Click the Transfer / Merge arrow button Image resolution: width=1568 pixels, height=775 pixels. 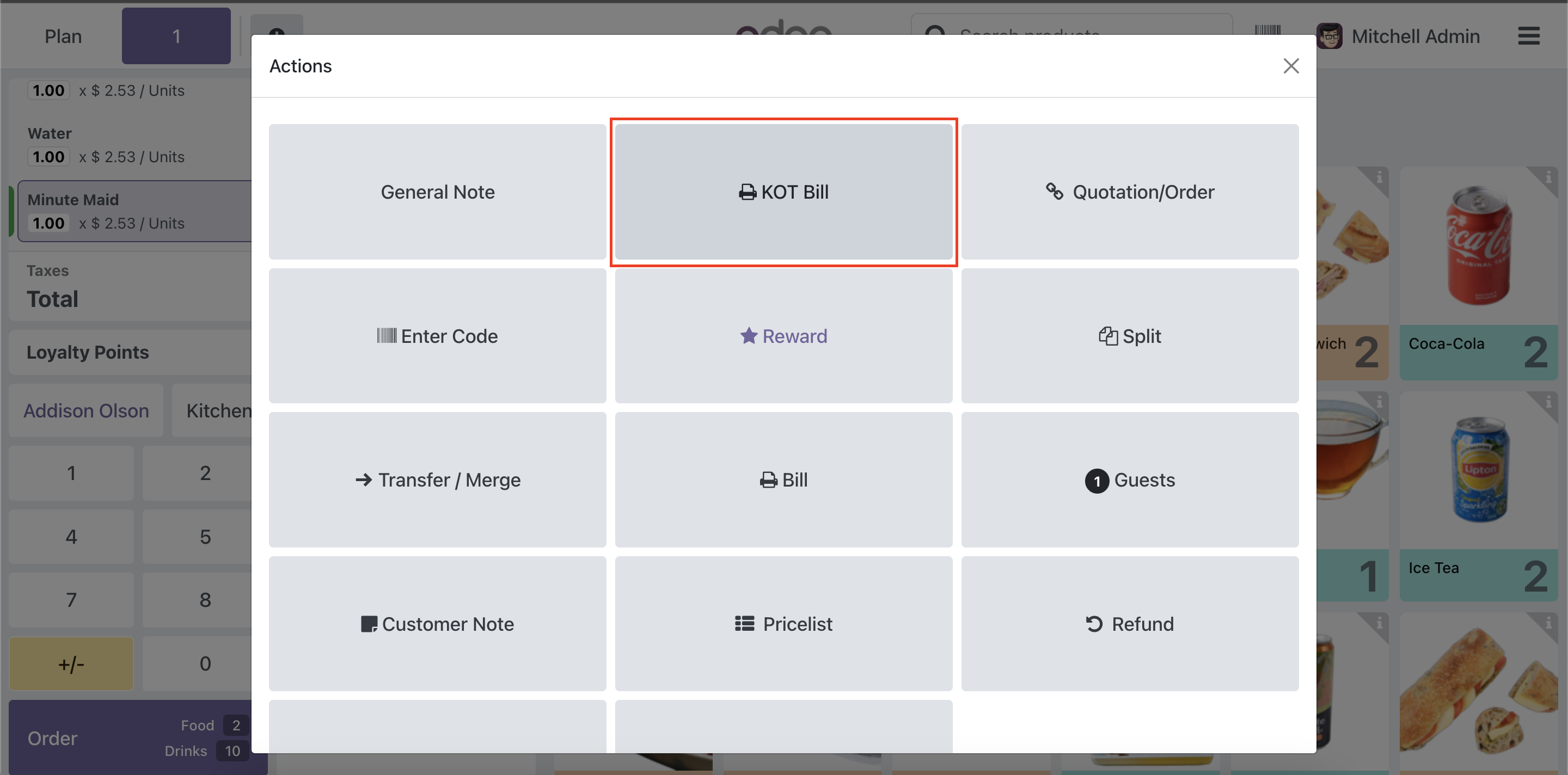437,480
